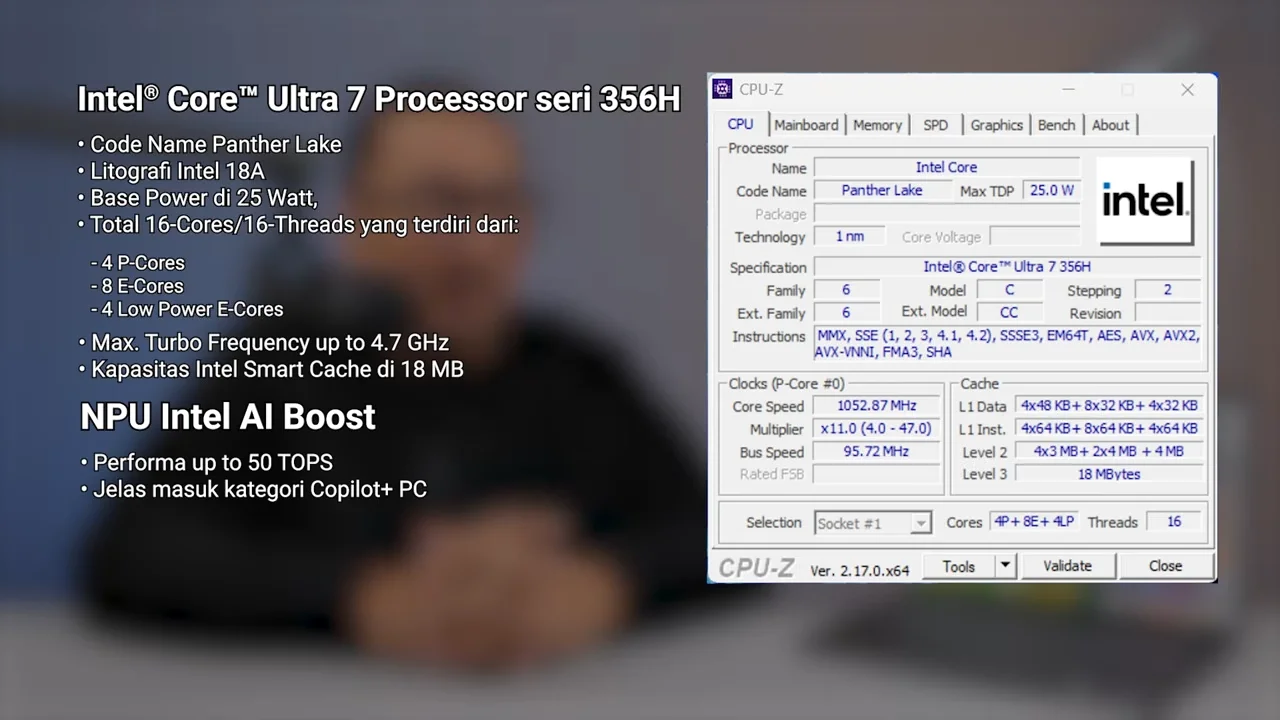Click the Max TDP value 25.0 W

1051,190
